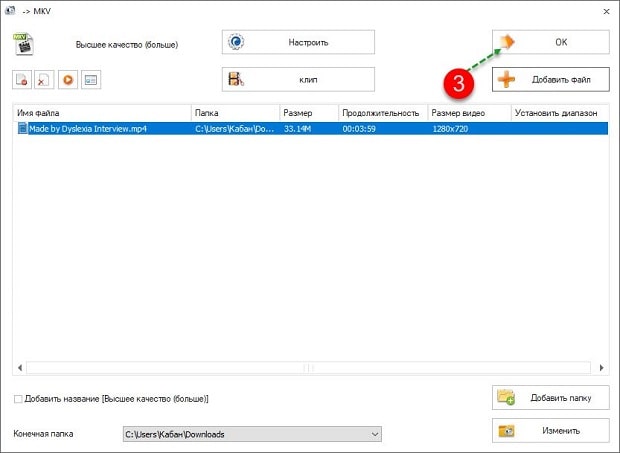Click the horizontal scrollbar thumb
The image size is (620, 453).
pyautogui.click(x=308, y=368)
